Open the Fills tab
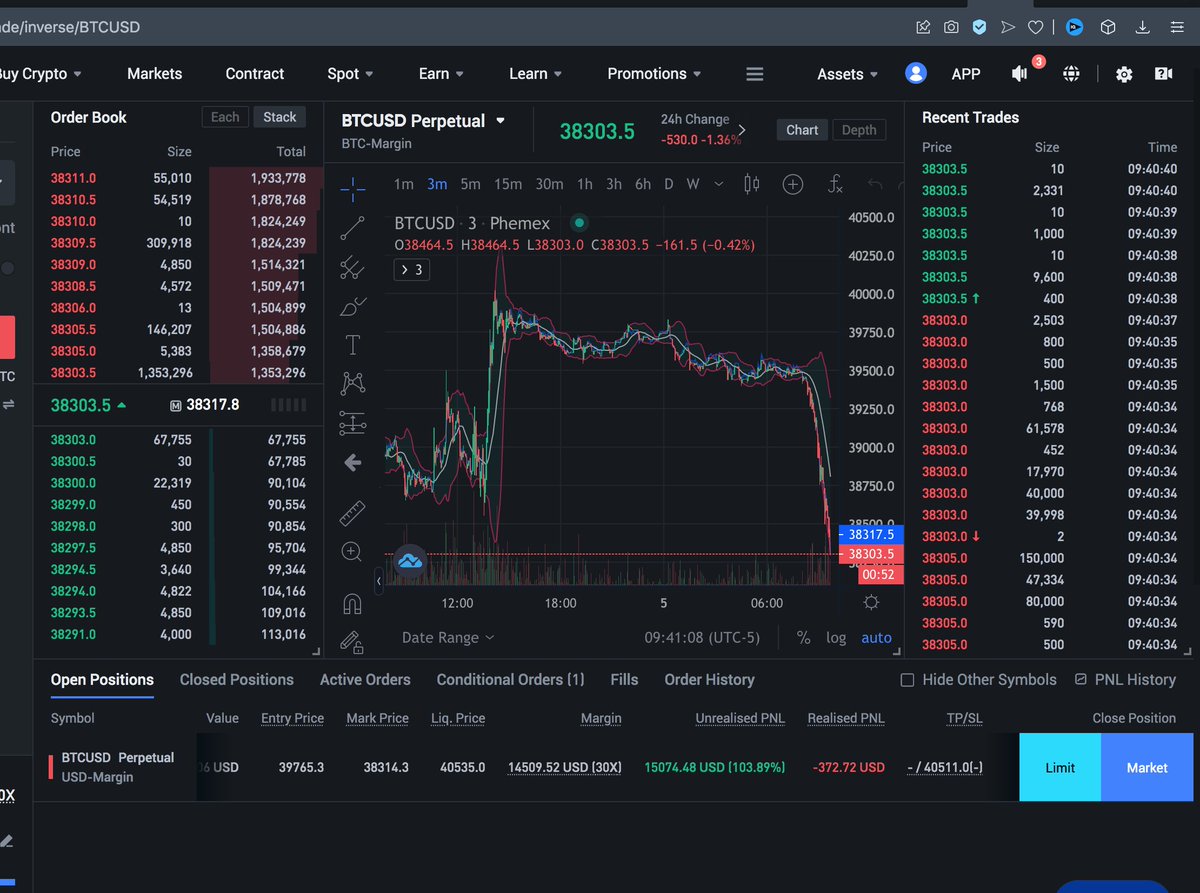Viewport: 1200px width, 893px height. point(624,680)
